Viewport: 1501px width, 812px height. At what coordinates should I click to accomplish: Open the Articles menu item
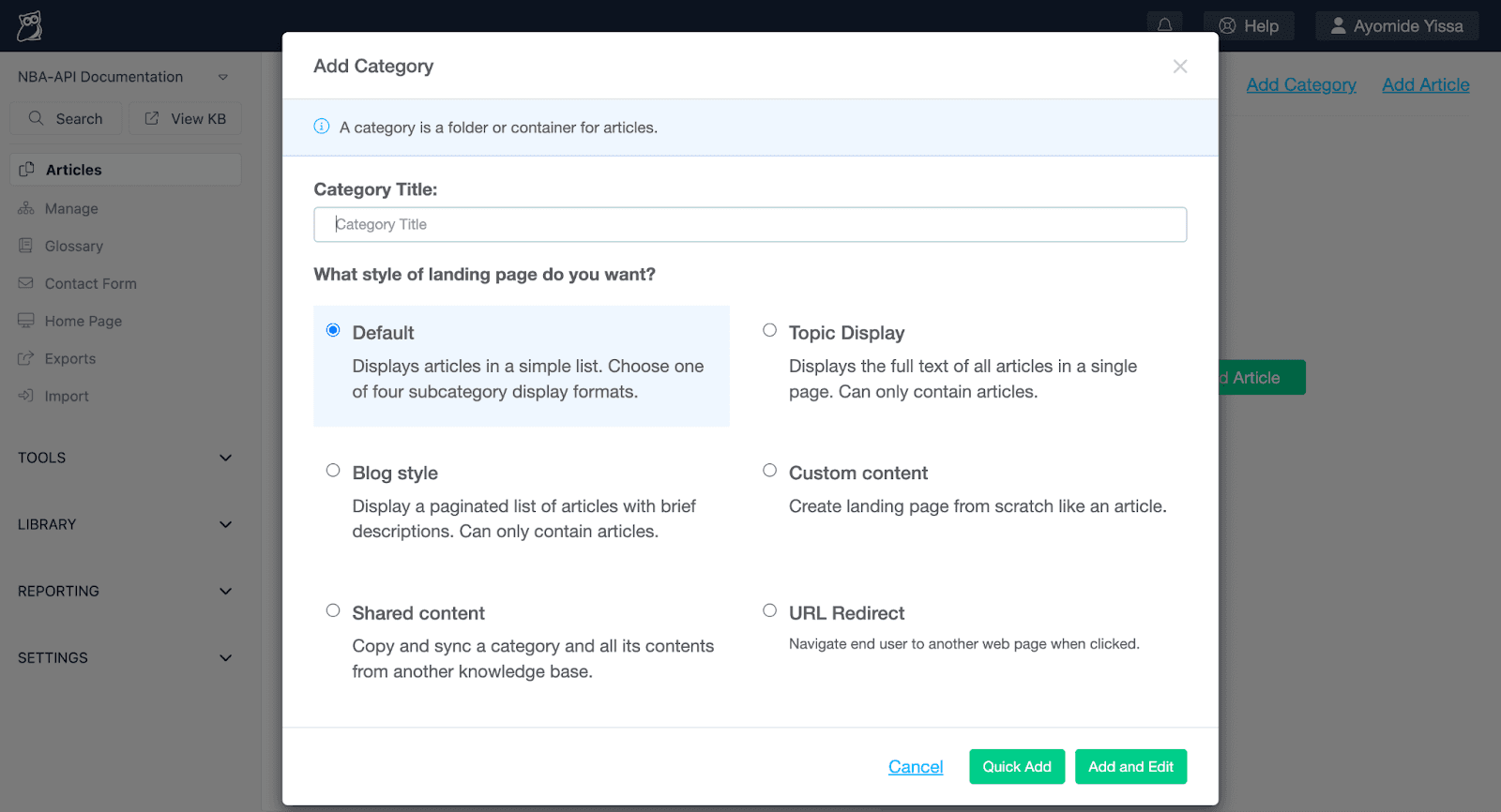pos(126,170)
